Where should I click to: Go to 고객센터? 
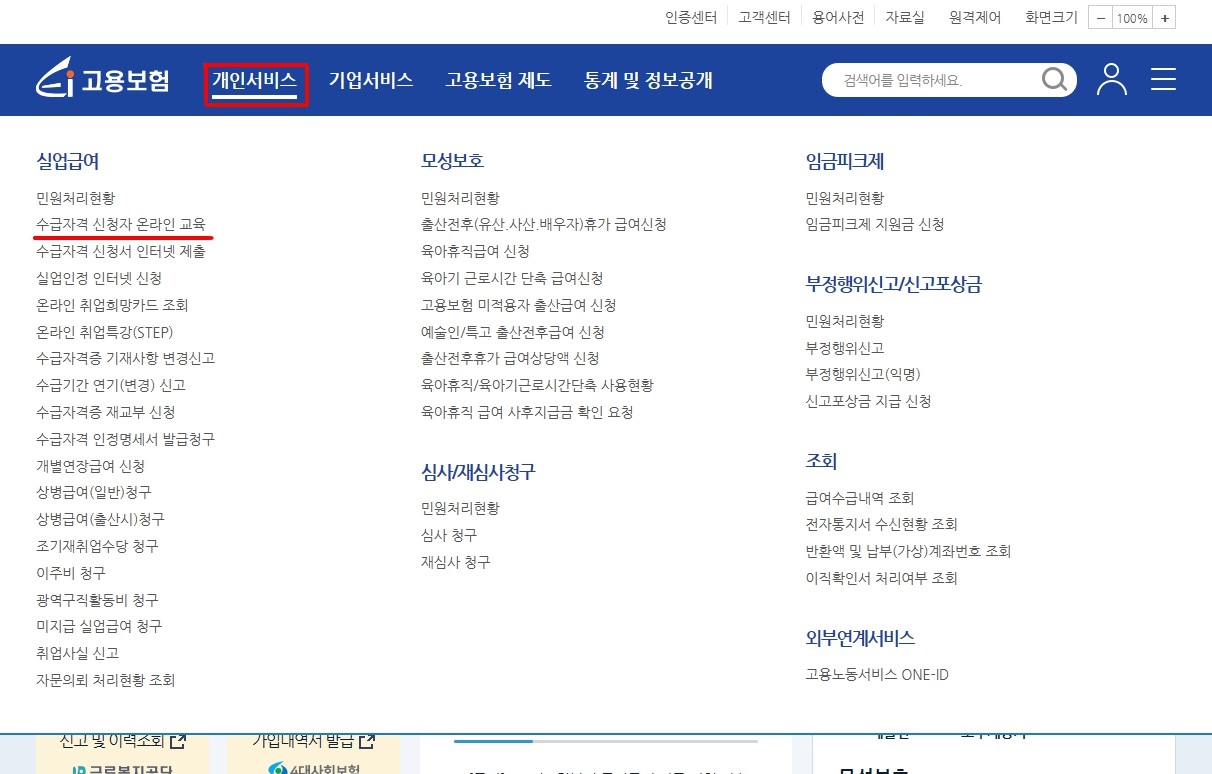tap(764, 17)
